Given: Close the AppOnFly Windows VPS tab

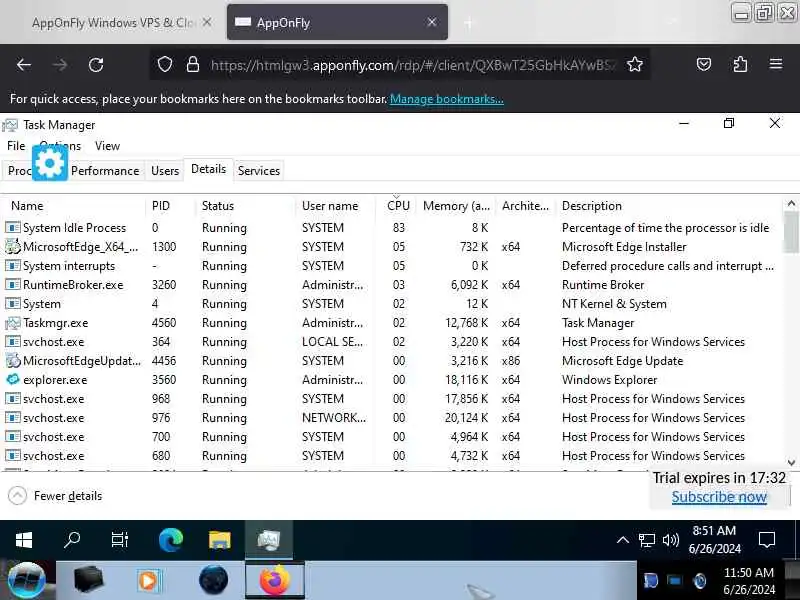Looking at the screenshot, I should pyautogui.click(x=207, y=22).
